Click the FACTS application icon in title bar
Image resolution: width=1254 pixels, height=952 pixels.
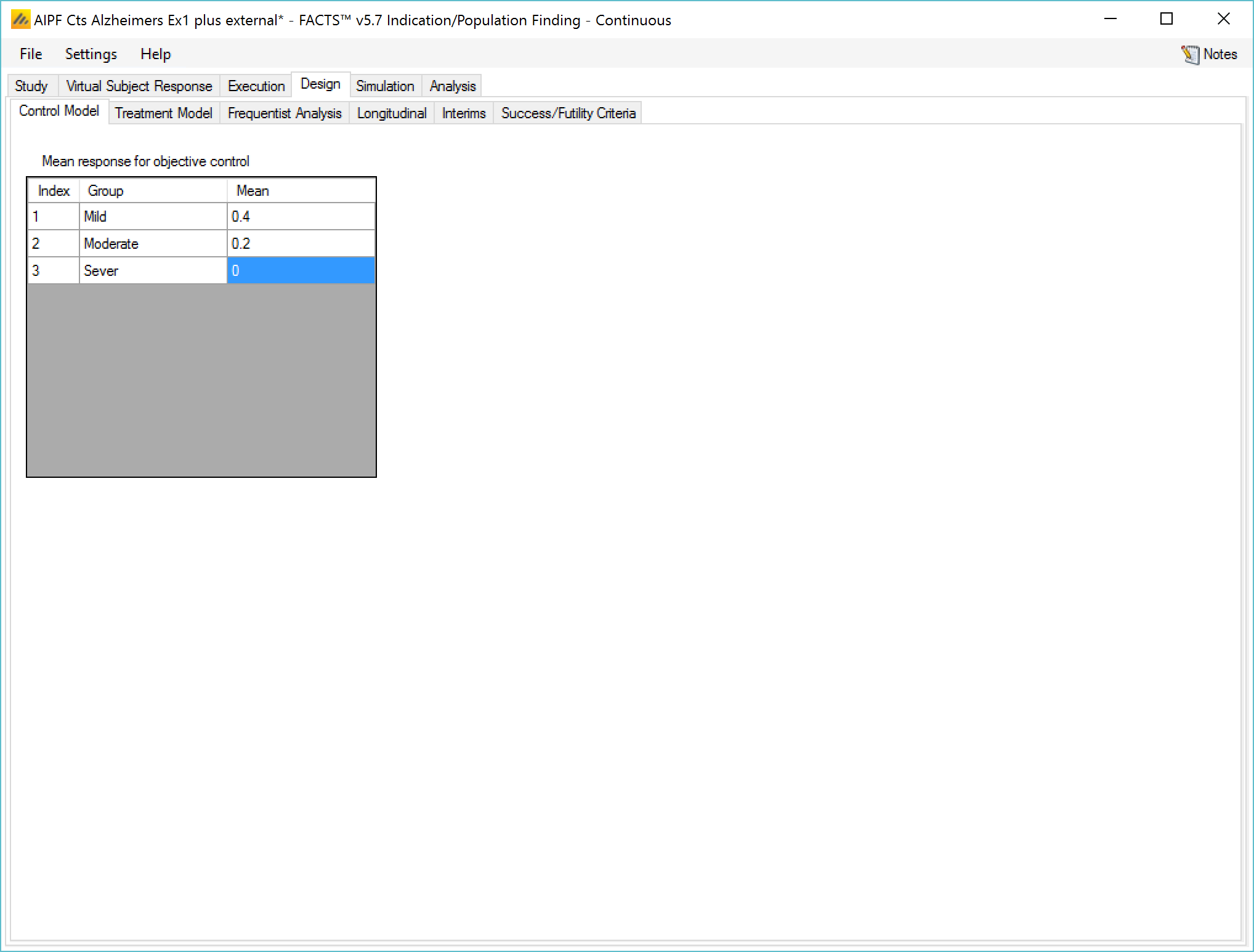20,20
